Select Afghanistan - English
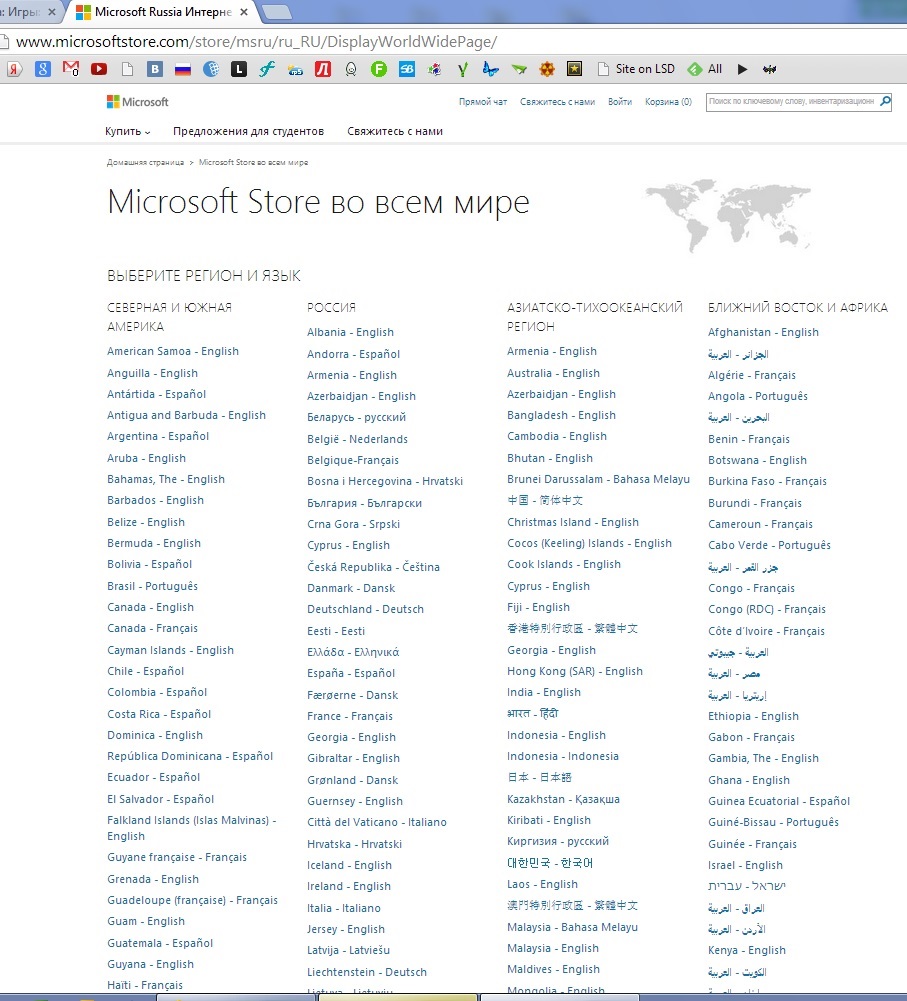This screenshot has width=907, height=1001. (763, 332)
